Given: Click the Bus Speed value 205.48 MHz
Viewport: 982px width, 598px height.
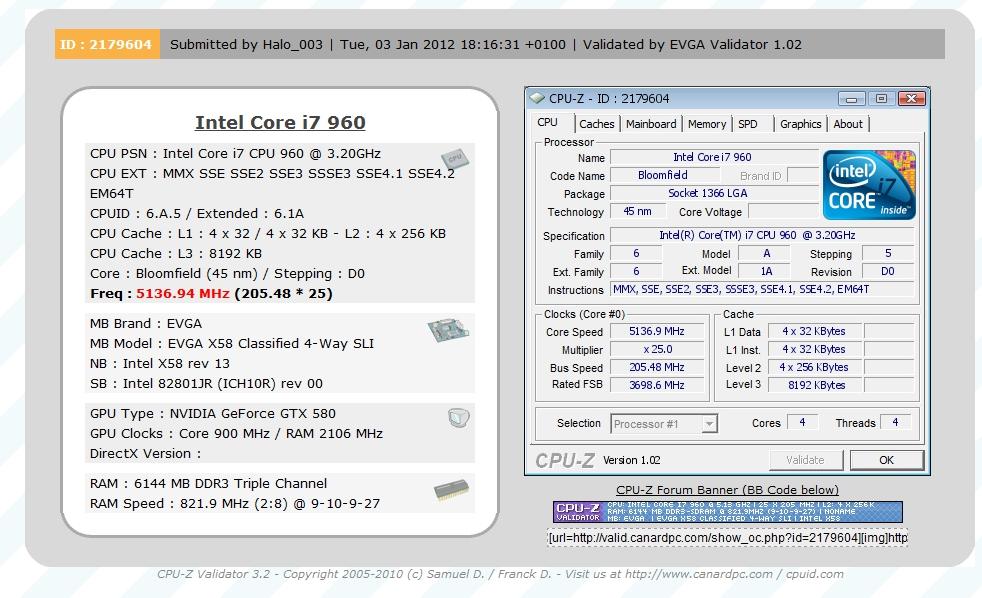Looking at the screenshot, I should [x=656, y=368].
